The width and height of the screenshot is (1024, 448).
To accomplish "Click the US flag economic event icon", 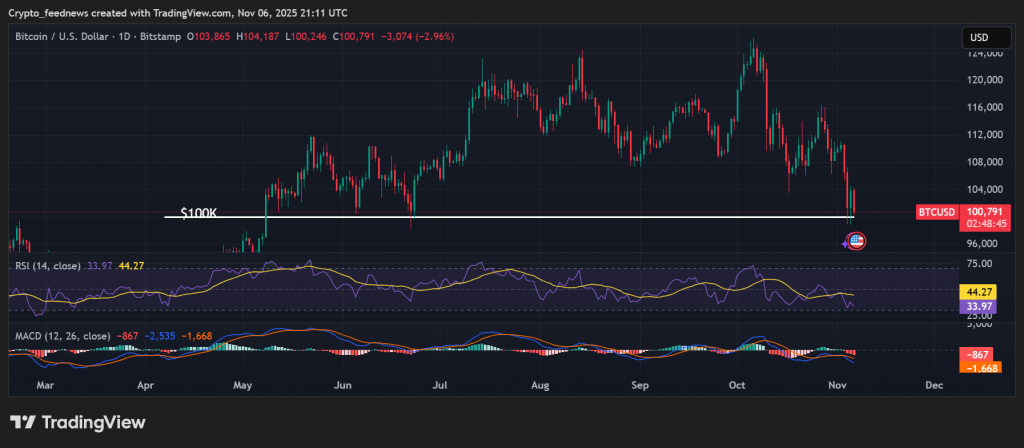I will (x=856, y=242).
